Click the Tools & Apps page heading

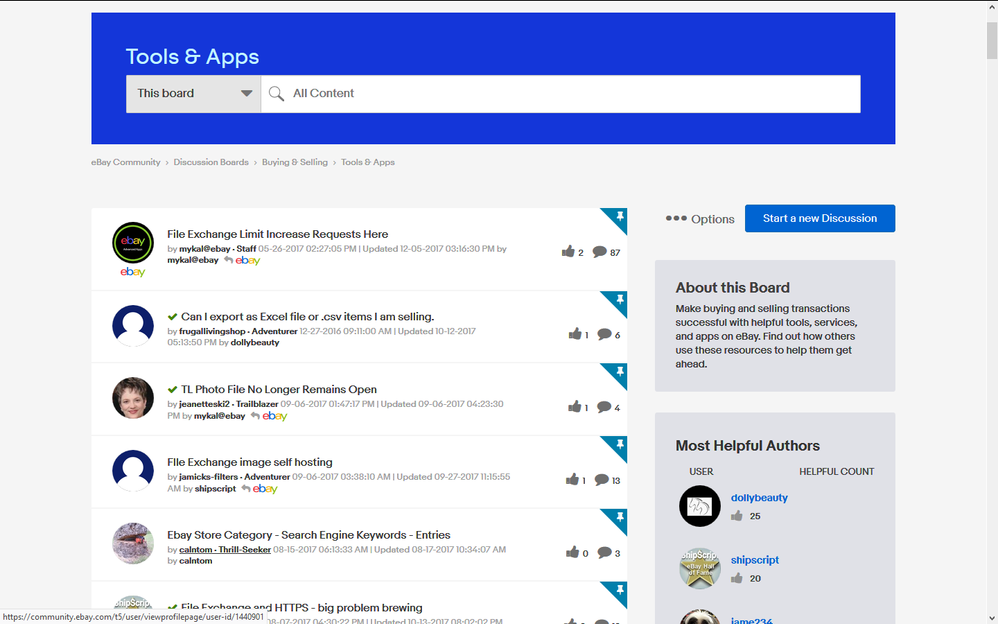pyautogui.click(x=192, y=57)
